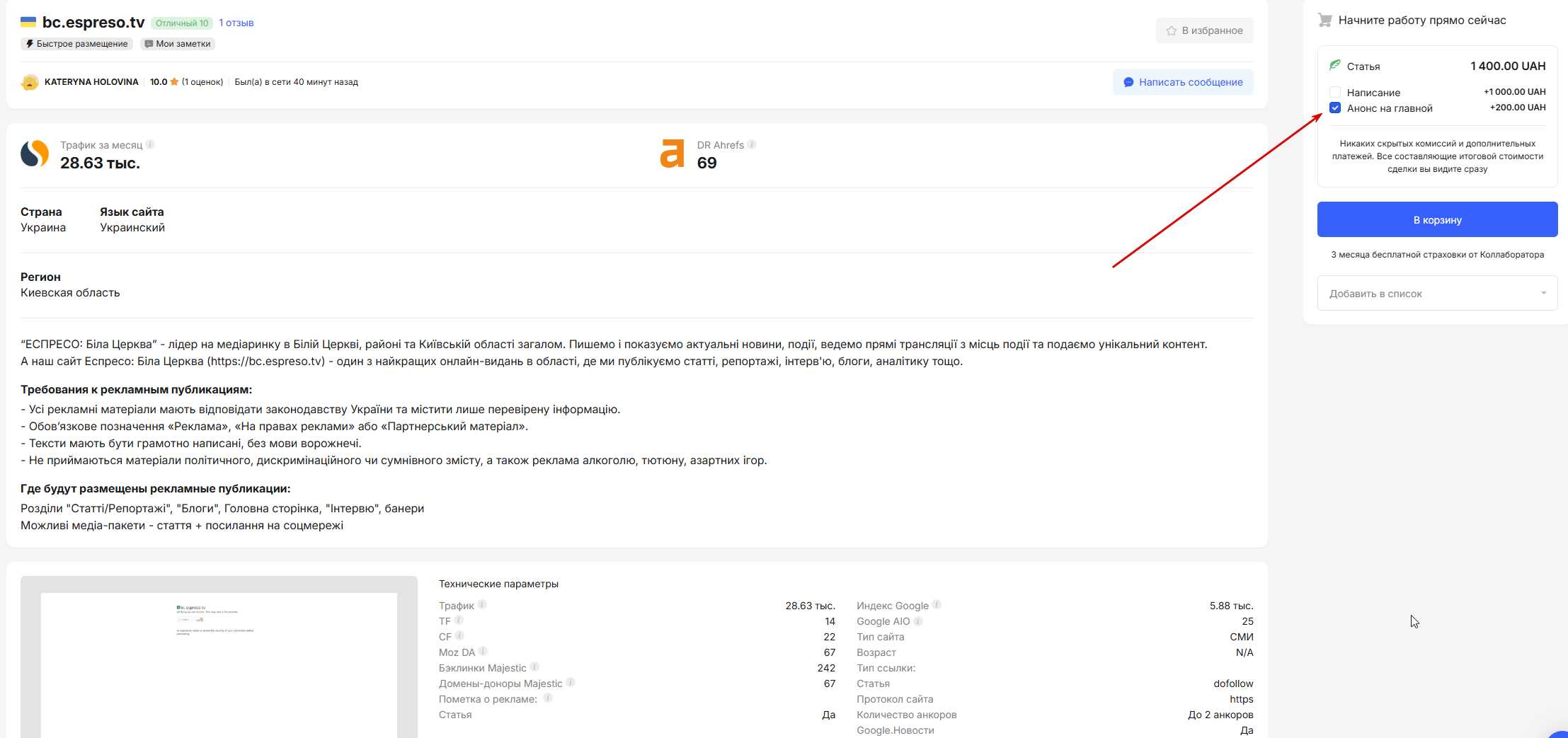Click the Киевская область region text
Image resolution: width=1568 pixels, height=738 pixels.
pyautogui.click(x=70, y=293)
